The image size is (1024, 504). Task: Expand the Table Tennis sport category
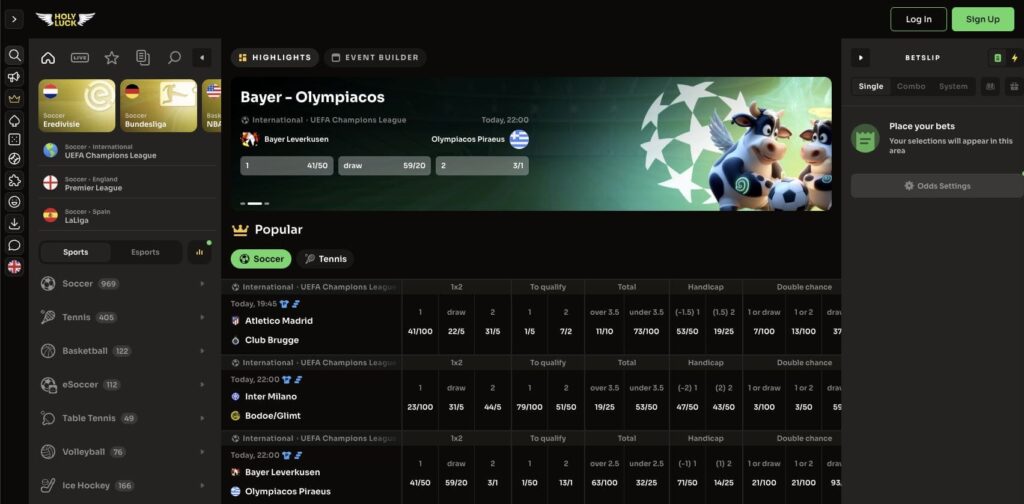124,418
